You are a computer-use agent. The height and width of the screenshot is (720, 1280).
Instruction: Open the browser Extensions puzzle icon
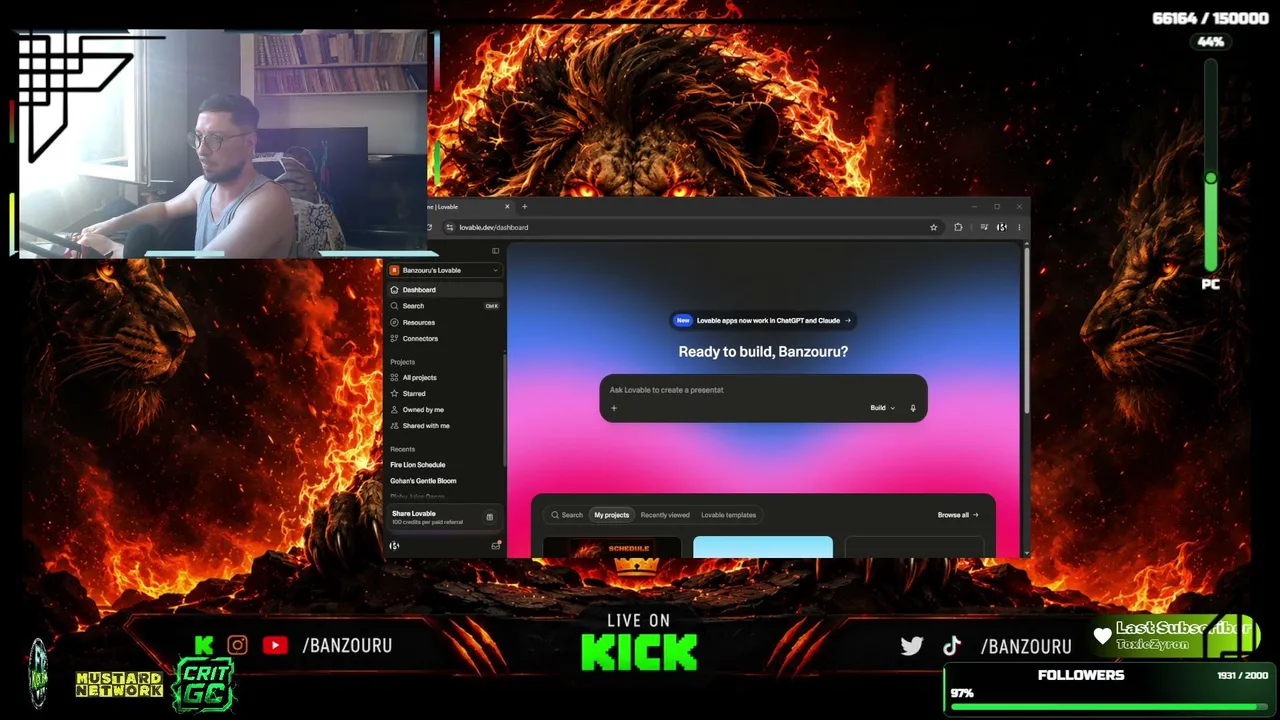tap(958, 227)
